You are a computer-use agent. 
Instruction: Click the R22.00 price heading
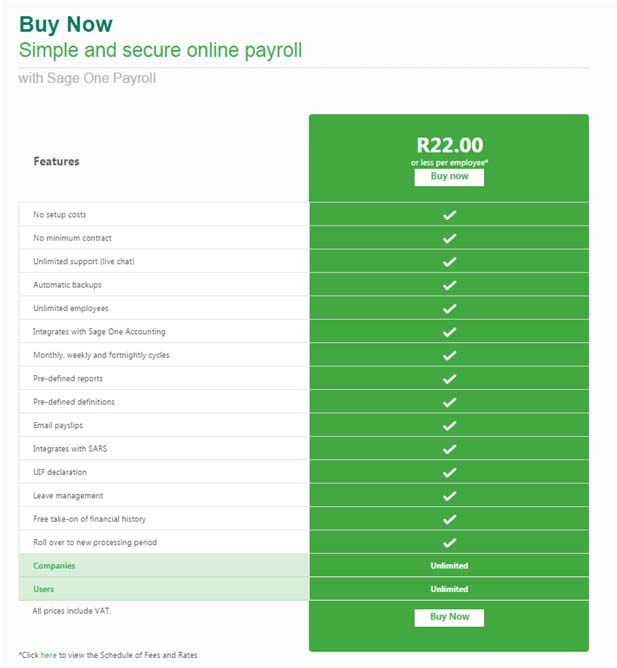450,145
